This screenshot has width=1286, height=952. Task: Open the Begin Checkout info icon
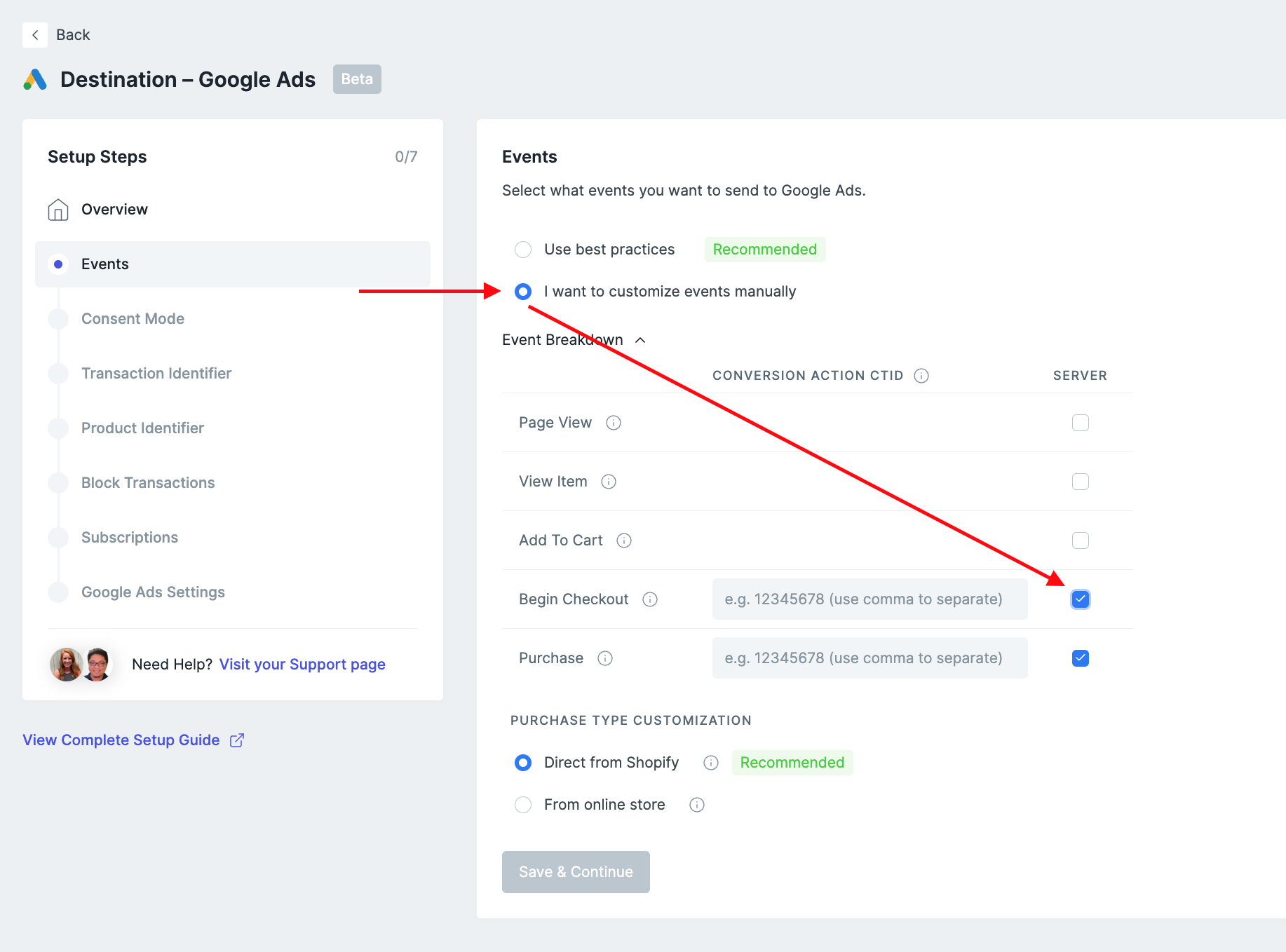[x=650, y=599]
